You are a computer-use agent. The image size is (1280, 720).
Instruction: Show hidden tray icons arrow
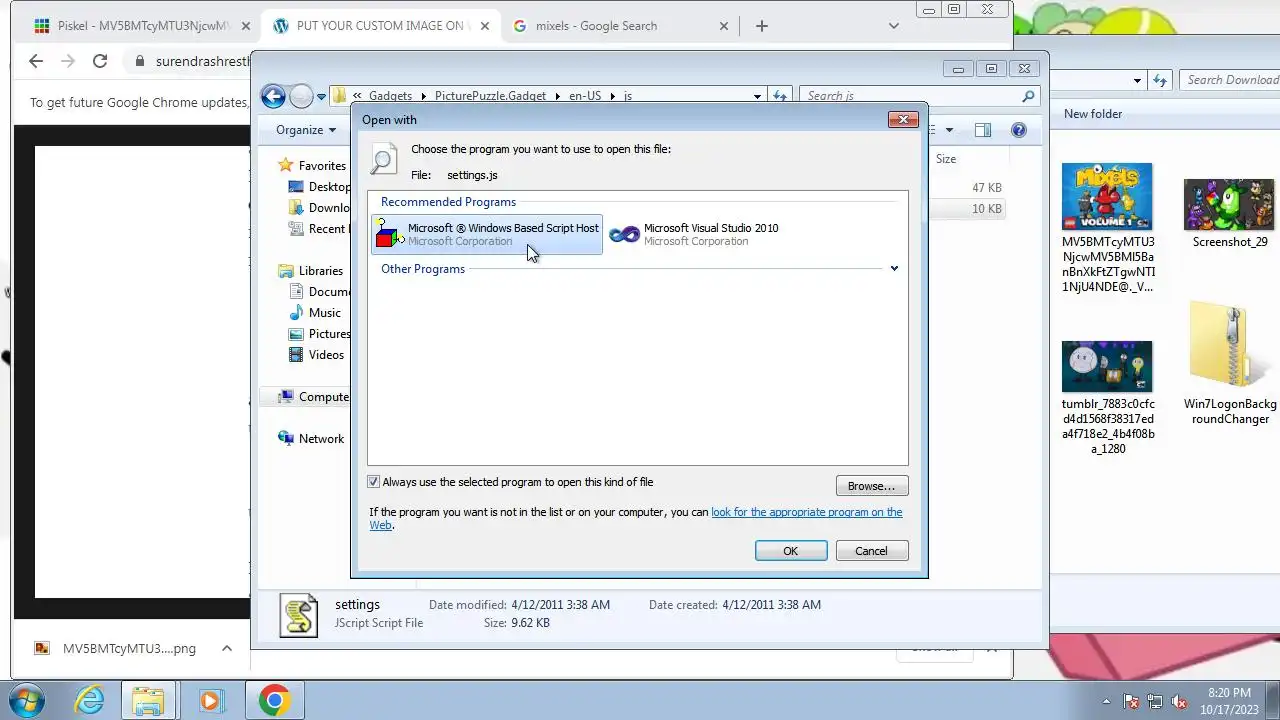tap(1106, 701)
